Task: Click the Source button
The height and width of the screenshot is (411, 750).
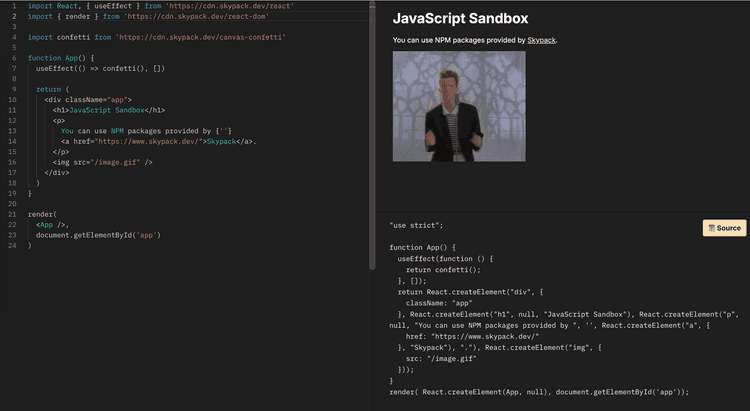Action: pos(724,228)
